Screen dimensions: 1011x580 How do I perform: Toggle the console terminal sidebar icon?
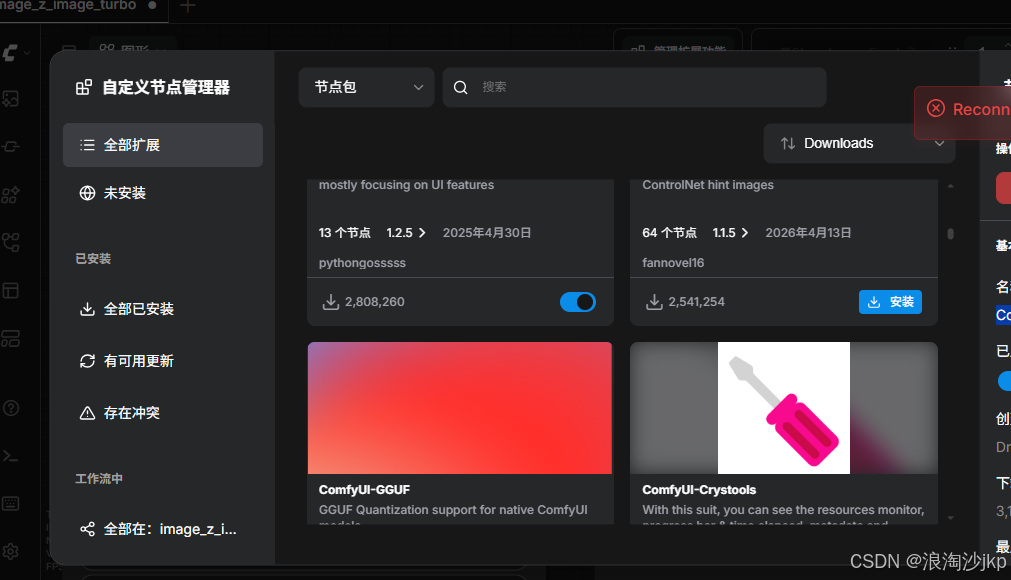click(x=10, y=456)
